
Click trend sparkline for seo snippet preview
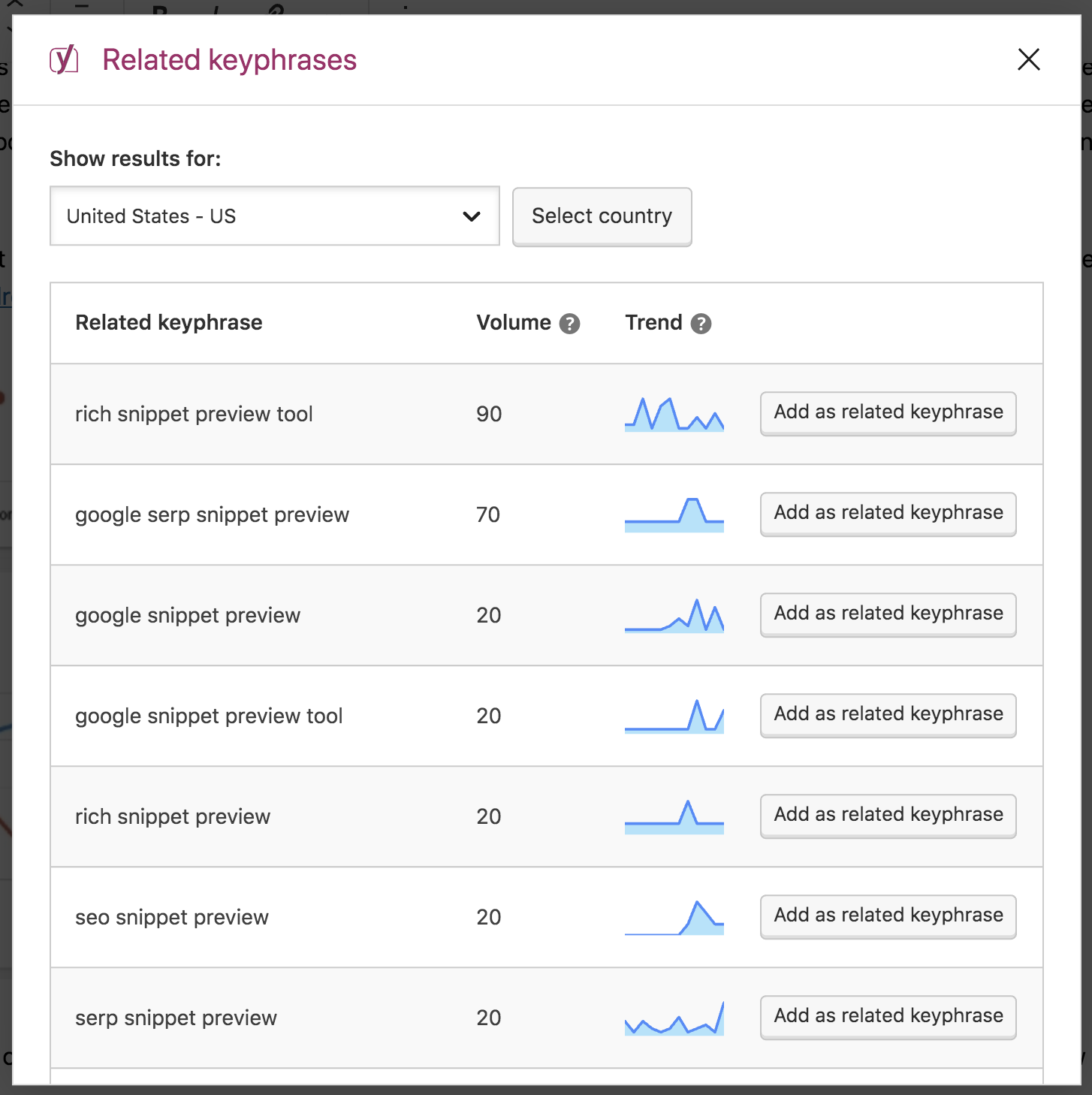tap(674, 918)
